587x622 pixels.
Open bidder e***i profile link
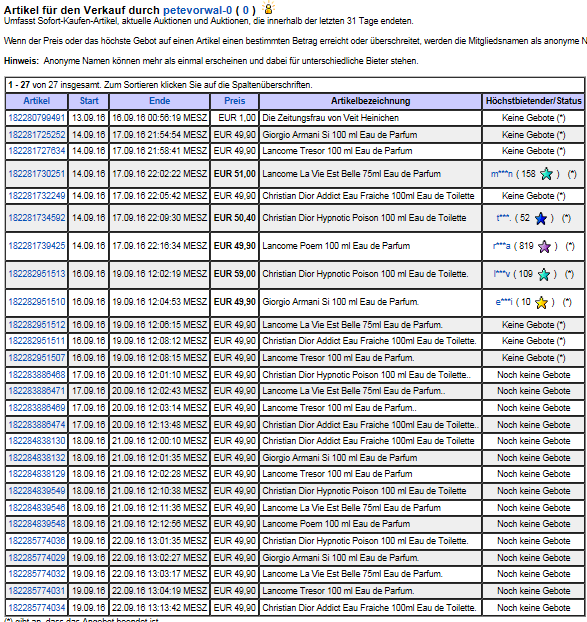coord(504,302)
